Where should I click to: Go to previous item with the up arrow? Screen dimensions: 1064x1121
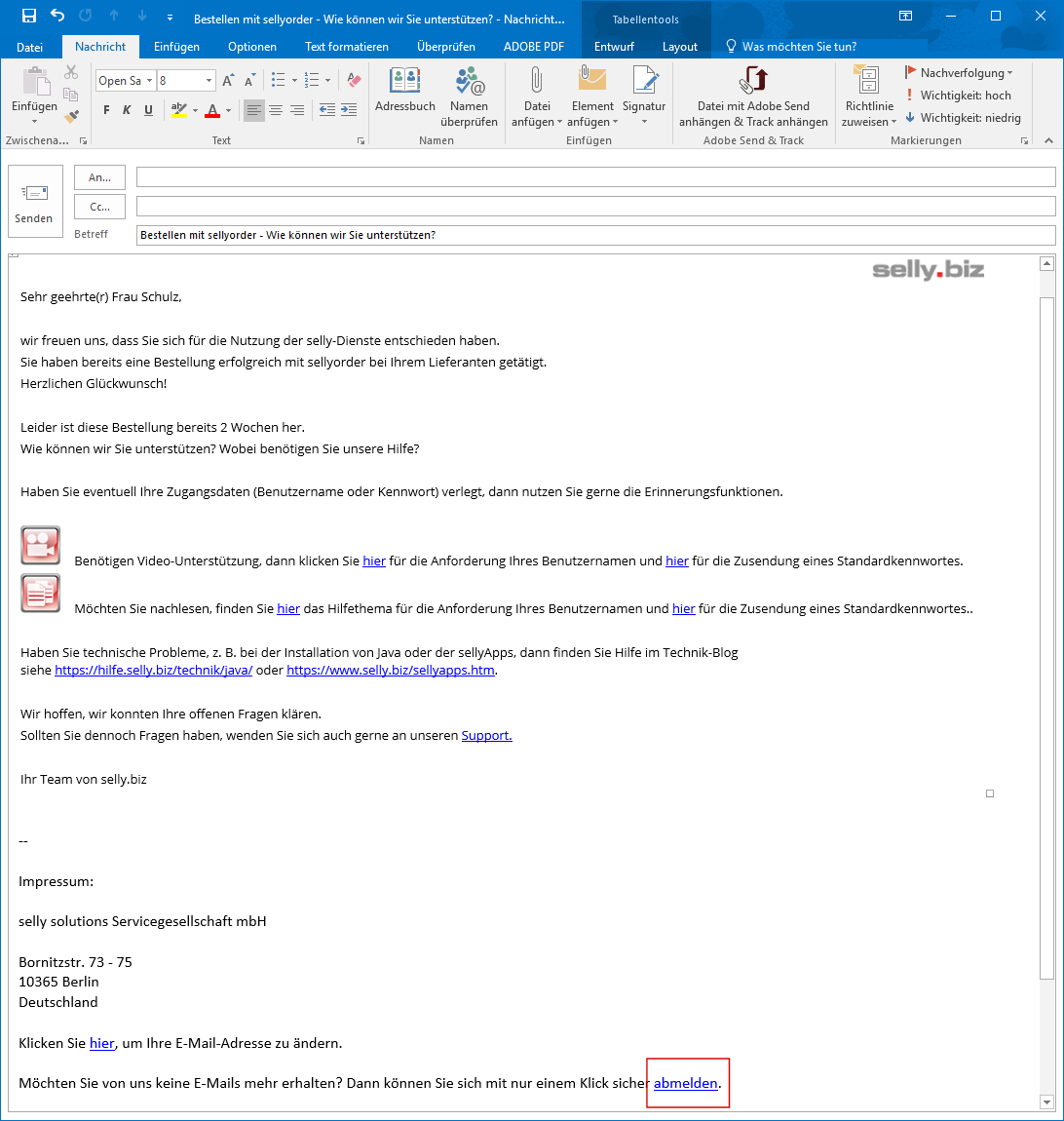[114, 16]
